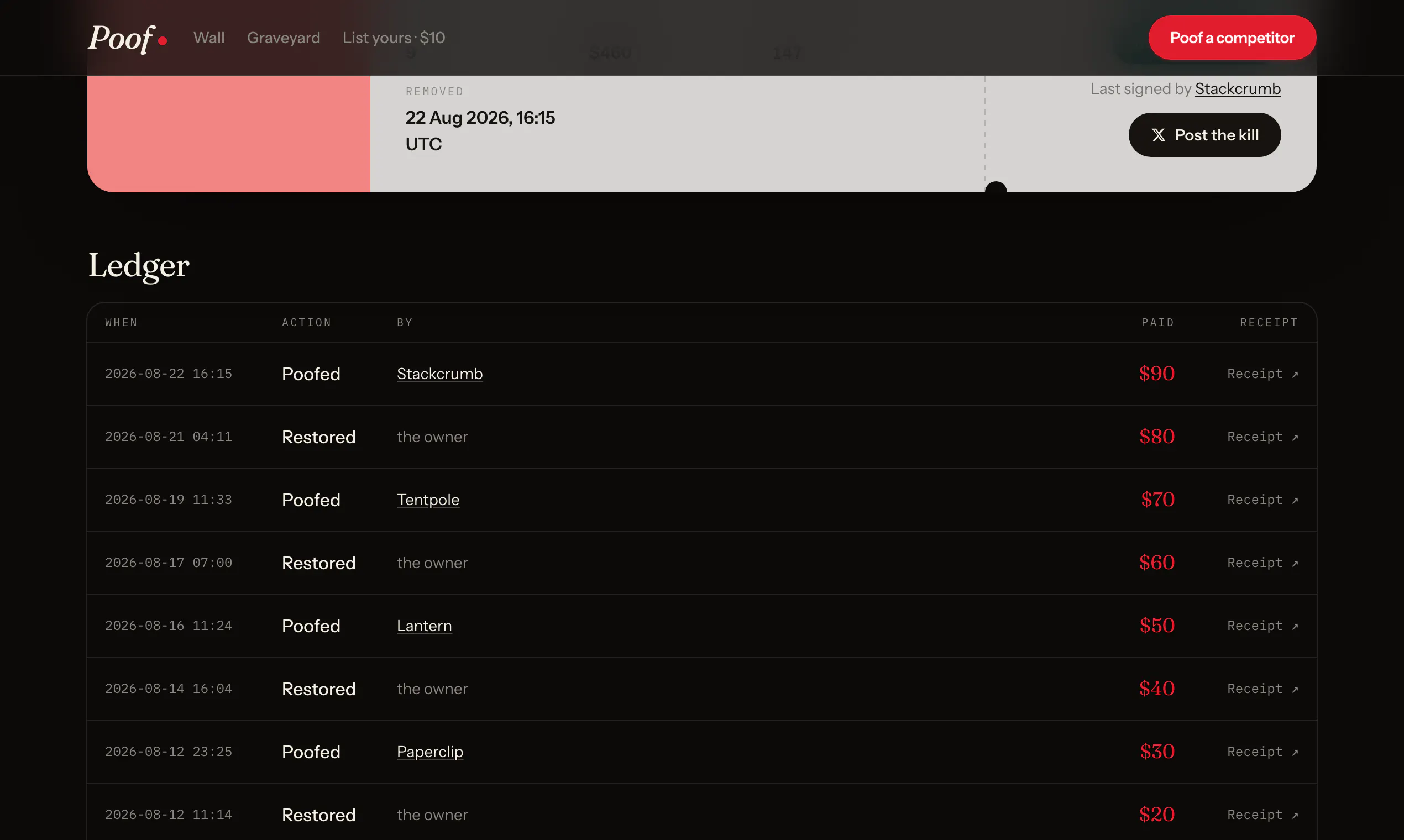Click the $20 paid amount
1404x840 pixels.
(1156, 815)
